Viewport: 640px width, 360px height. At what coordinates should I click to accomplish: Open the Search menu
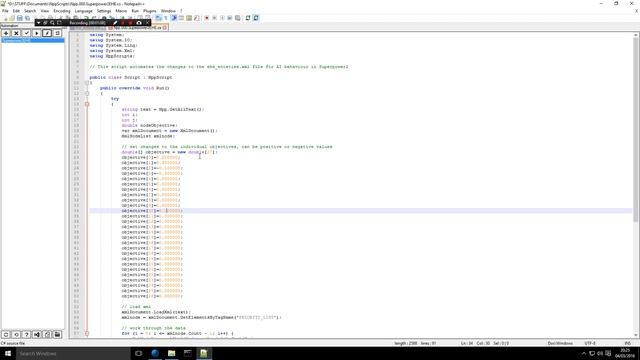tap(30, 11)
